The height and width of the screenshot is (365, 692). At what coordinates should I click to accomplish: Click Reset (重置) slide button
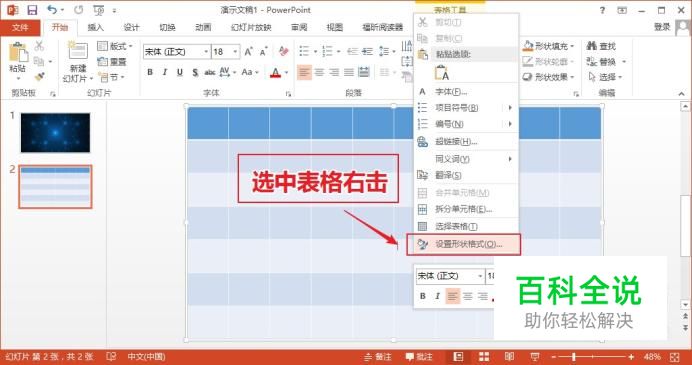pyautogui.click(x=113, y=62)
